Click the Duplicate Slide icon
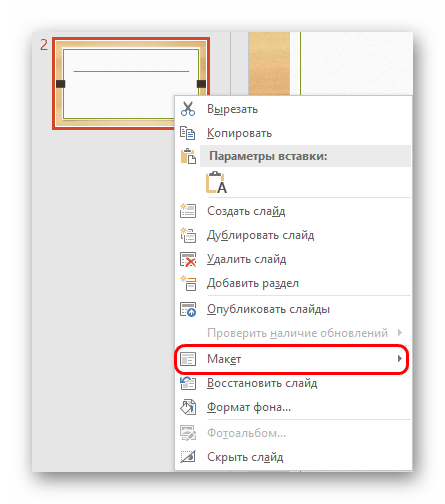 tap(188, 235)
